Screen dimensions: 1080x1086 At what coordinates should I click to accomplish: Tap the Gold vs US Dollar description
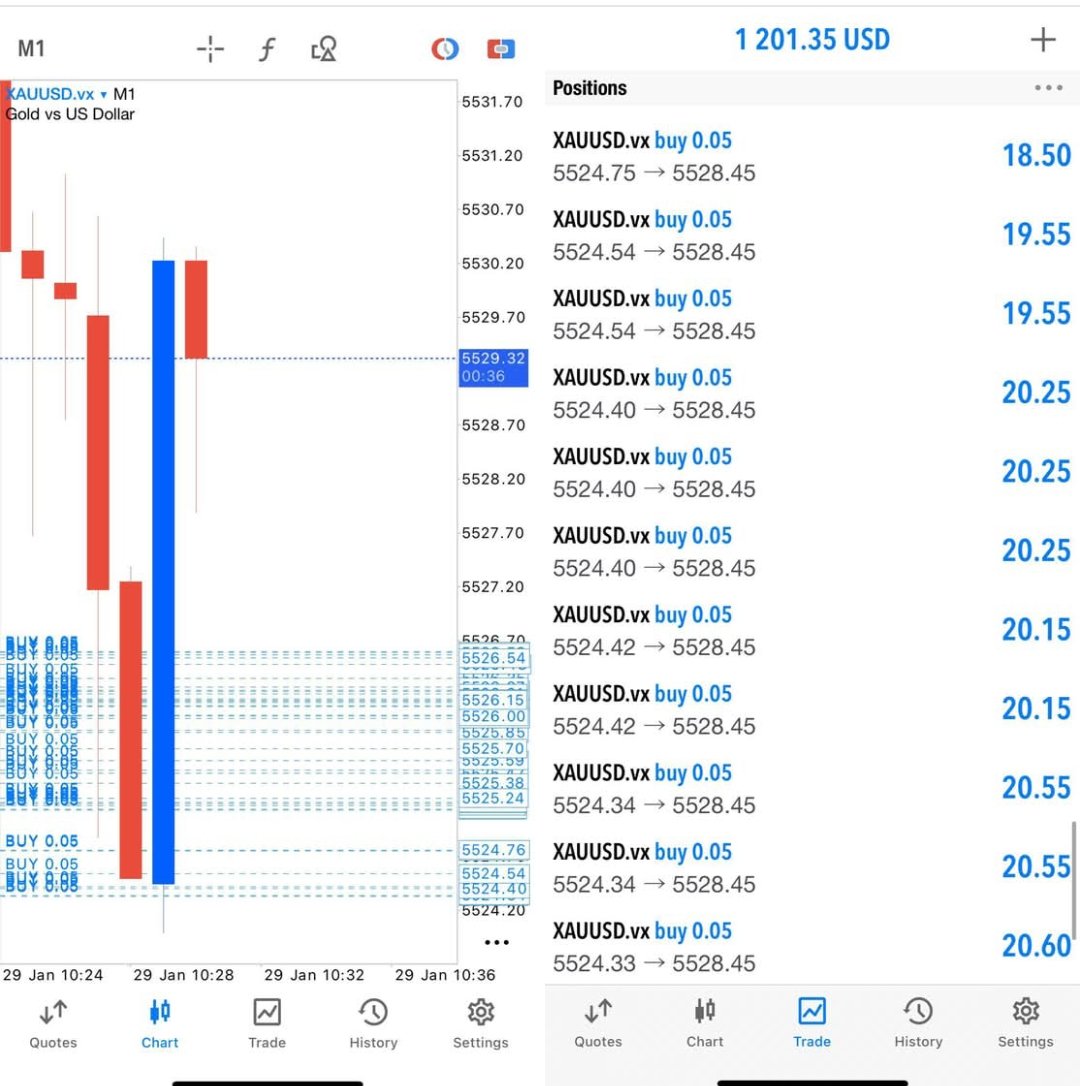tap(70, 114)
